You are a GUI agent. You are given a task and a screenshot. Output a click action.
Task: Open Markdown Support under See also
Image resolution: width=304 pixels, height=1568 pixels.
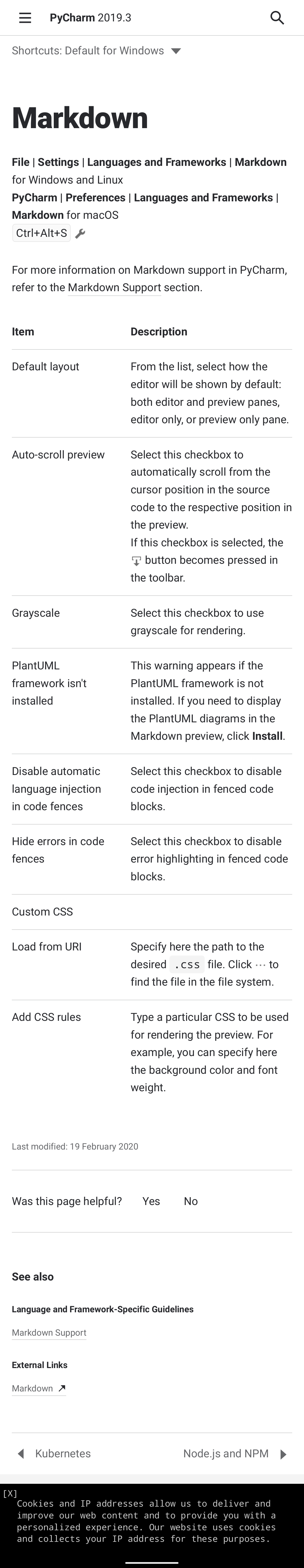[49, 1333]
